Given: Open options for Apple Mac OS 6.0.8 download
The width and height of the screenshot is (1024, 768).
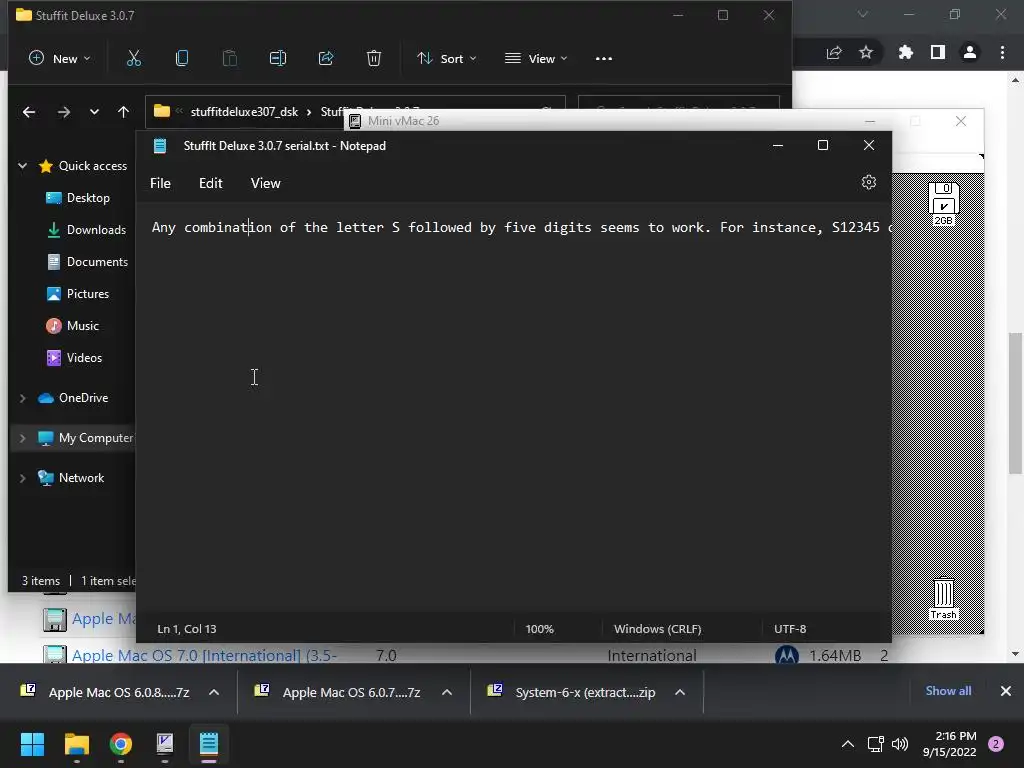Looking at the screenshot, I should tap(214, 692).
